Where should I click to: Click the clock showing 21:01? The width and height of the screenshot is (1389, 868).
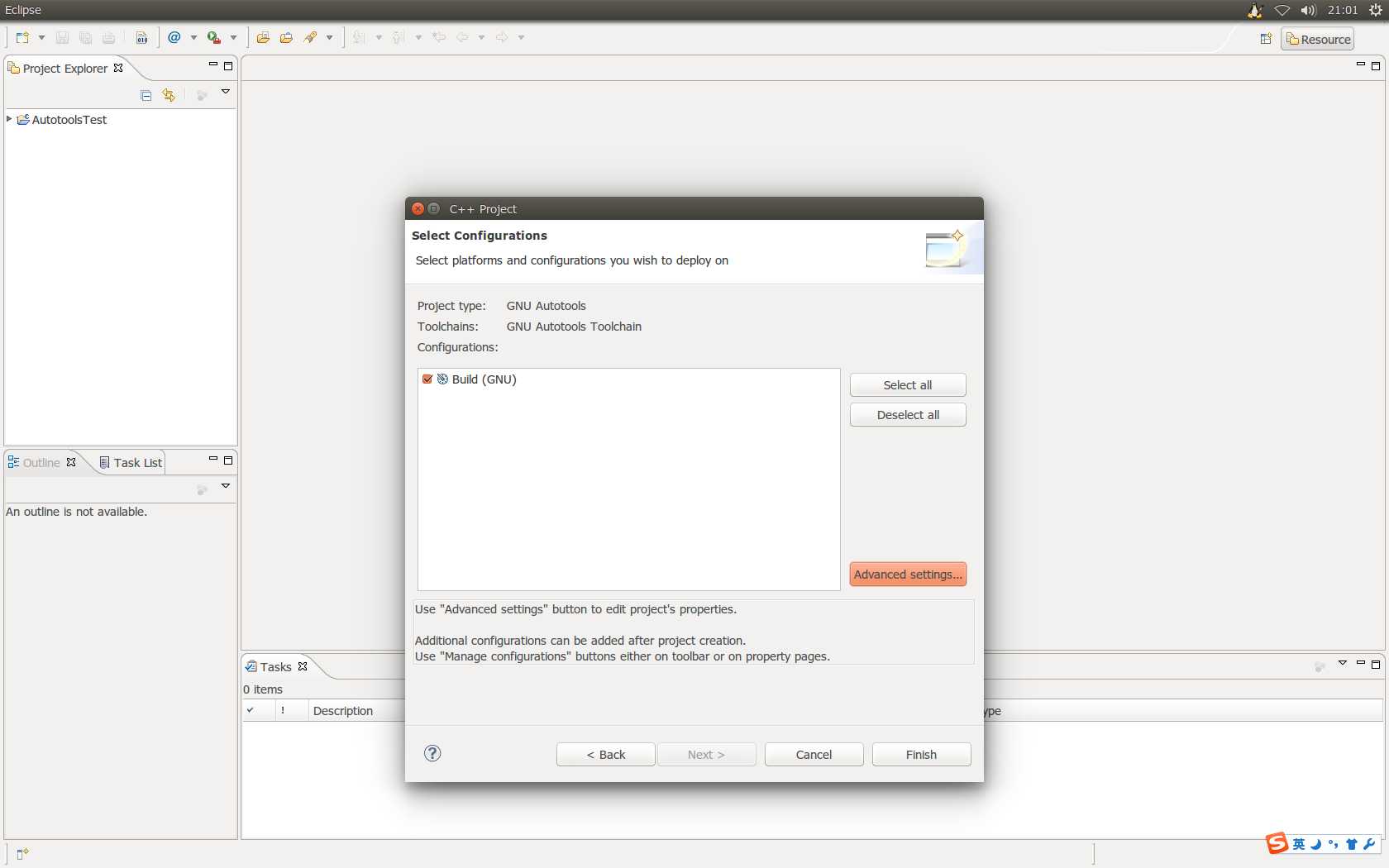1343,11
